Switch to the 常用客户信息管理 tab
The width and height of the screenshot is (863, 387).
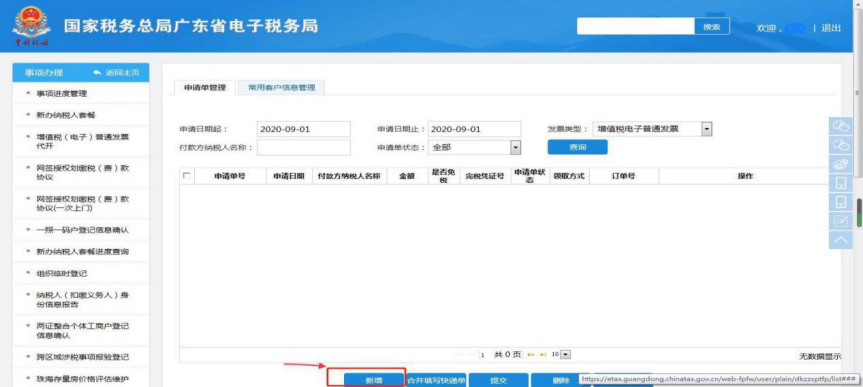tap(282, 88)
